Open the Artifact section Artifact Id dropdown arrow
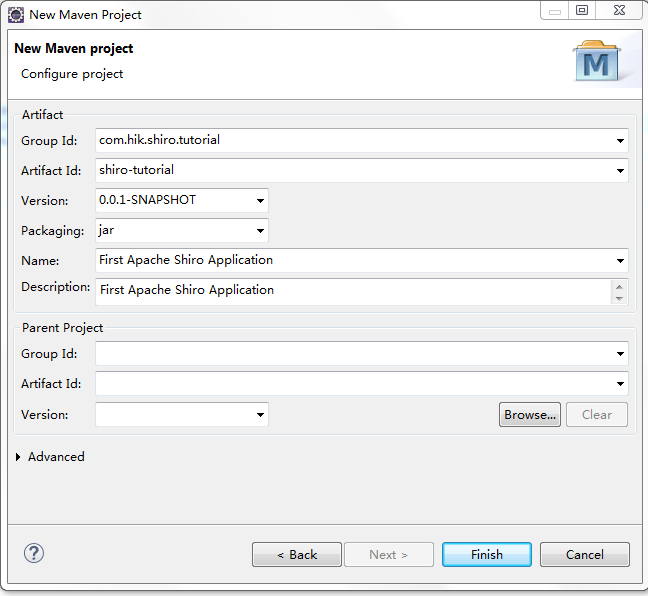This screenshot has width=648, height=596. tap(620, 170)
